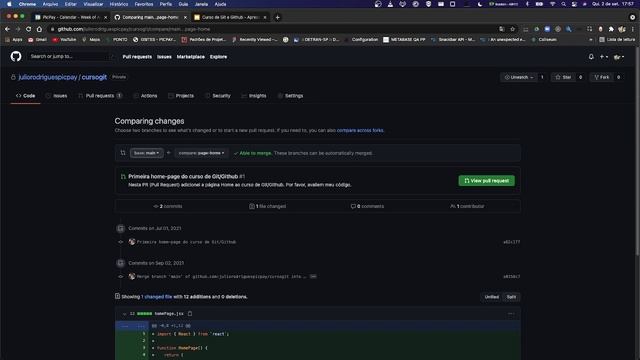Open the Chrome extensions puzzle icon
The height and width of the screenshot is (360, 640).
(x=611, y=29)
